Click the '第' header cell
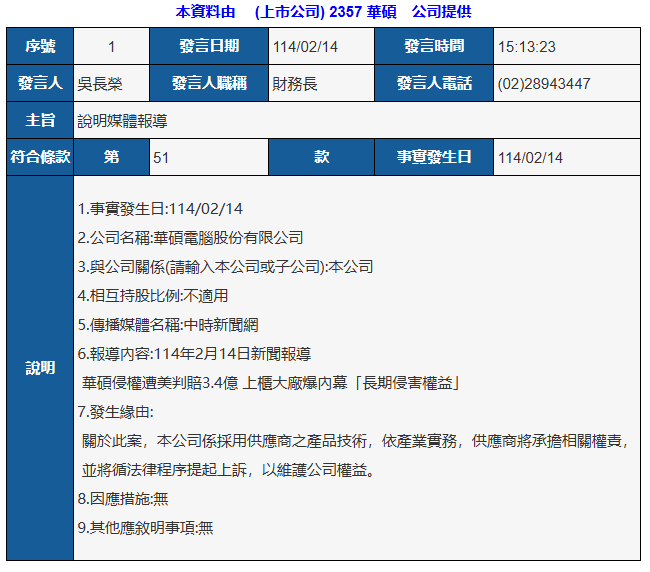The width and height of the screenshot is (650, 572). coord(112,157)
